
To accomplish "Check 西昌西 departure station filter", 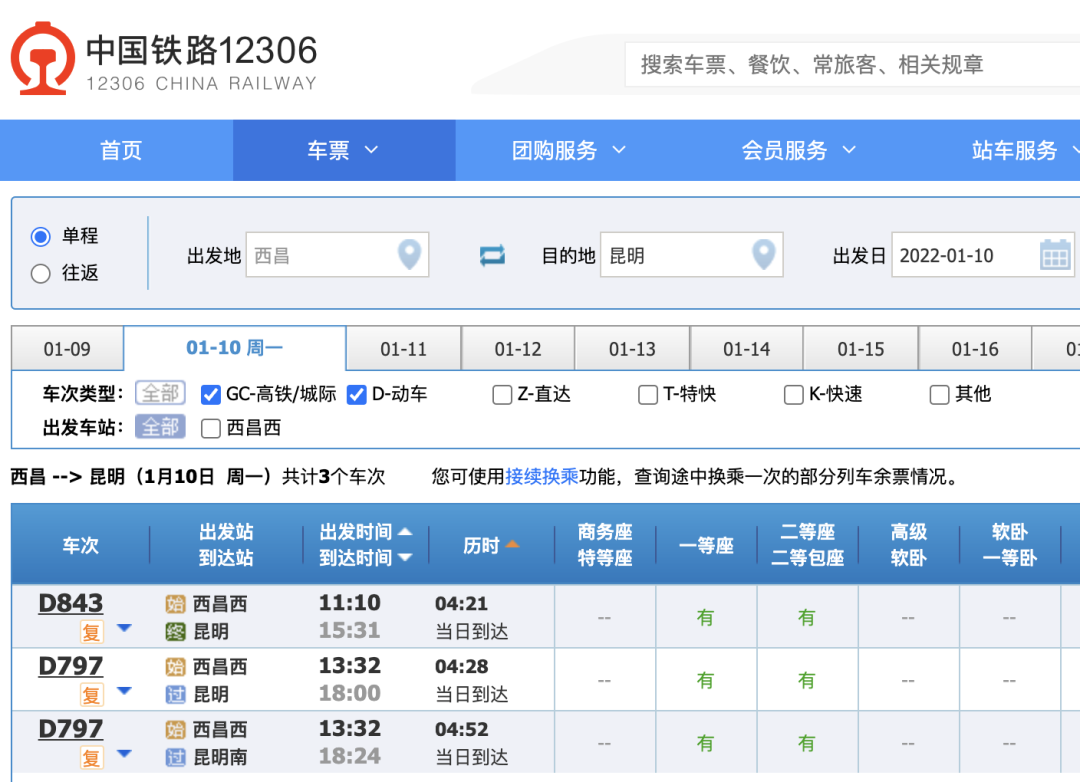I will tap(211, 429).
